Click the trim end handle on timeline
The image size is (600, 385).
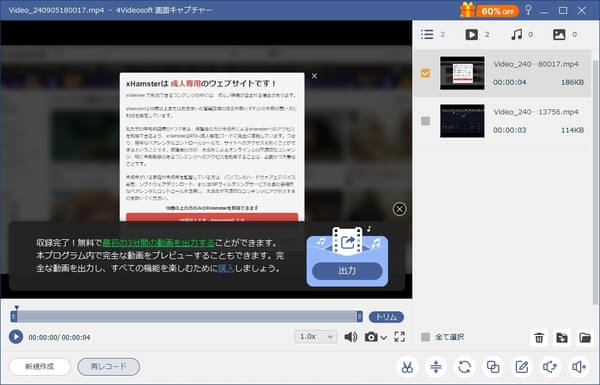pos(359,316)
